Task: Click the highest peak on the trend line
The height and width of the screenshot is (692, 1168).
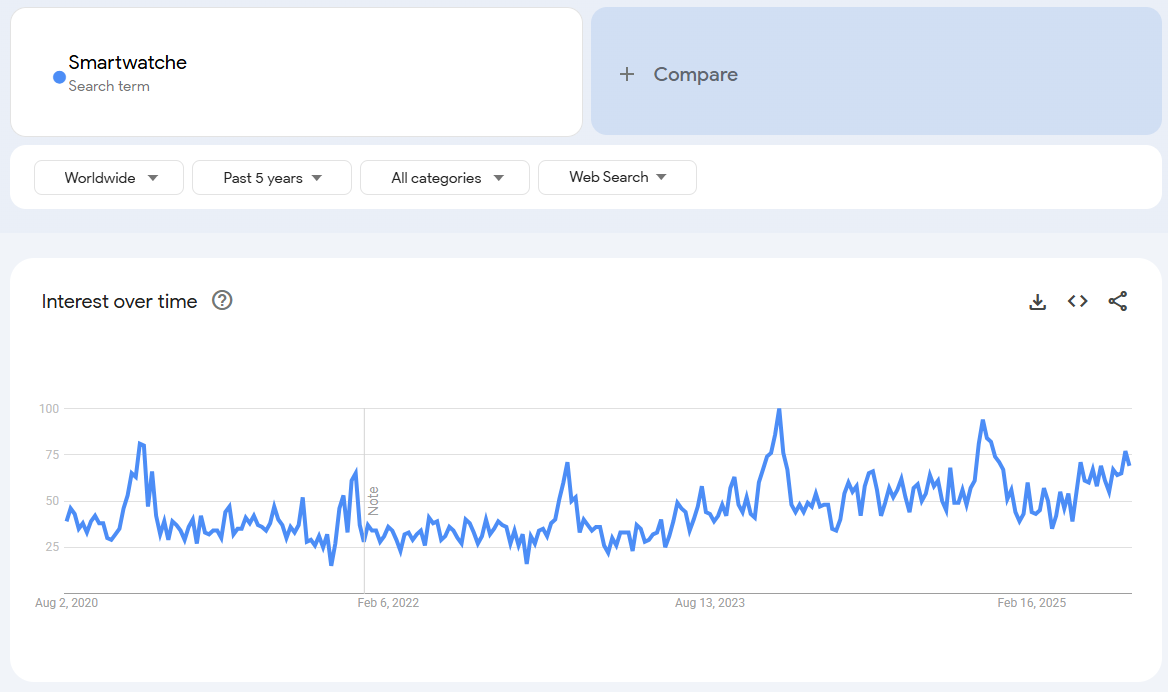Action: [x=779, y=410]
